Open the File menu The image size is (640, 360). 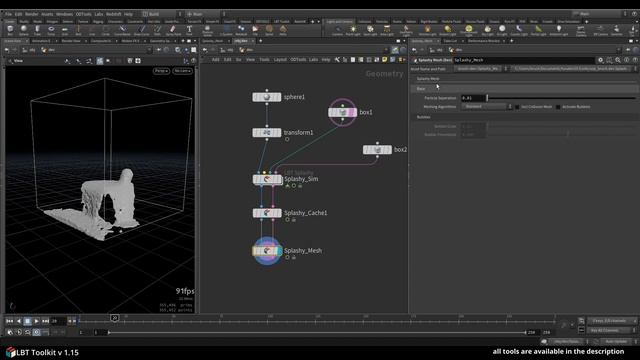click(x=9, y=14)
